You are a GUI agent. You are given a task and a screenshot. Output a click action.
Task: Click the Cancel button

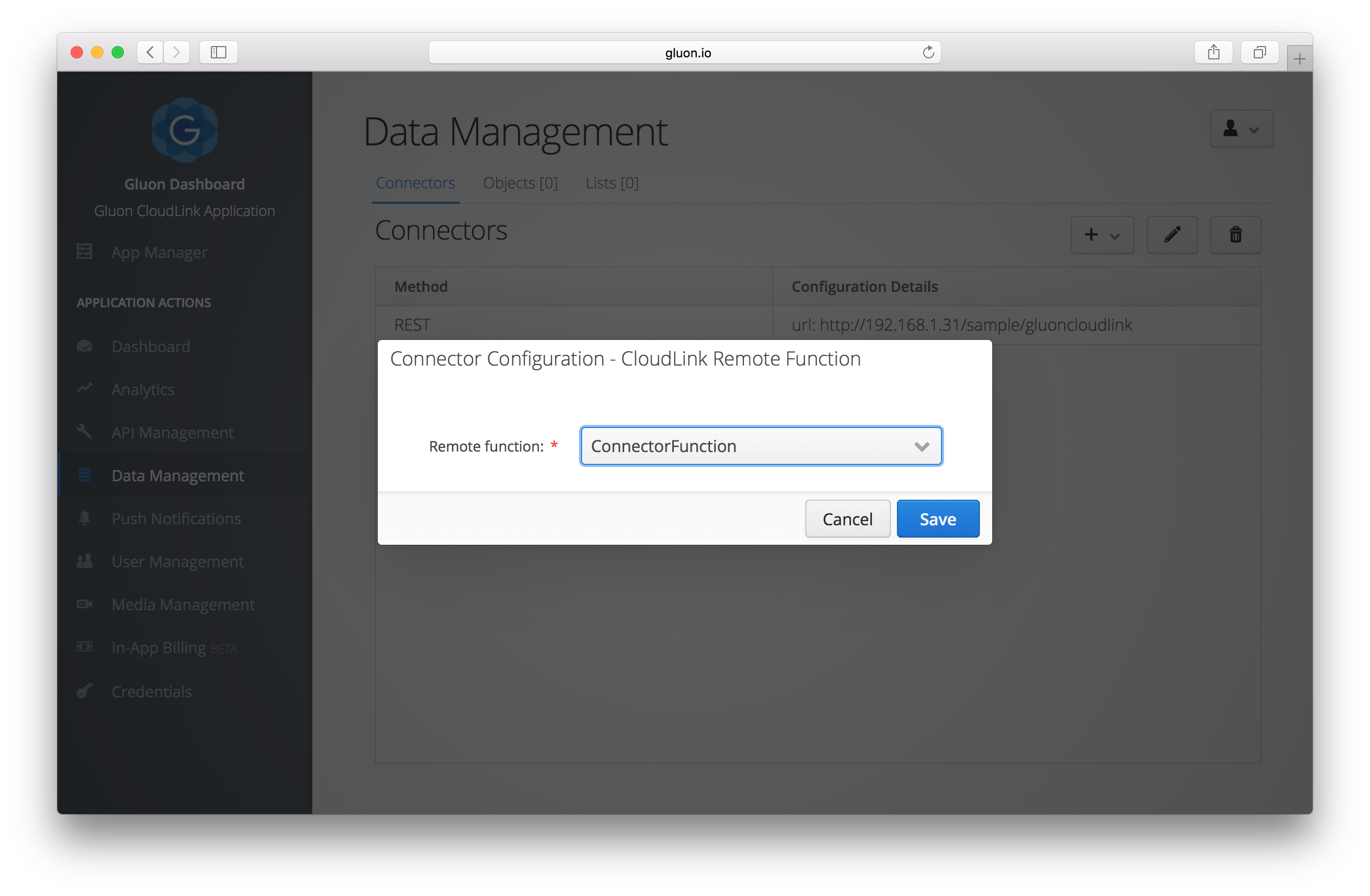click(x=847, y=518)
